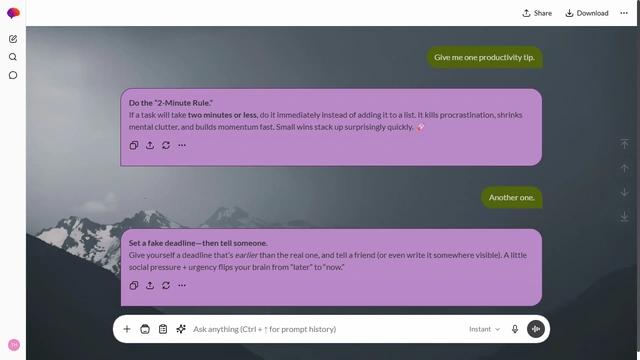640x360 pixels.
Task: Click the clipboard icon in prompt bar
Action: 163,329
